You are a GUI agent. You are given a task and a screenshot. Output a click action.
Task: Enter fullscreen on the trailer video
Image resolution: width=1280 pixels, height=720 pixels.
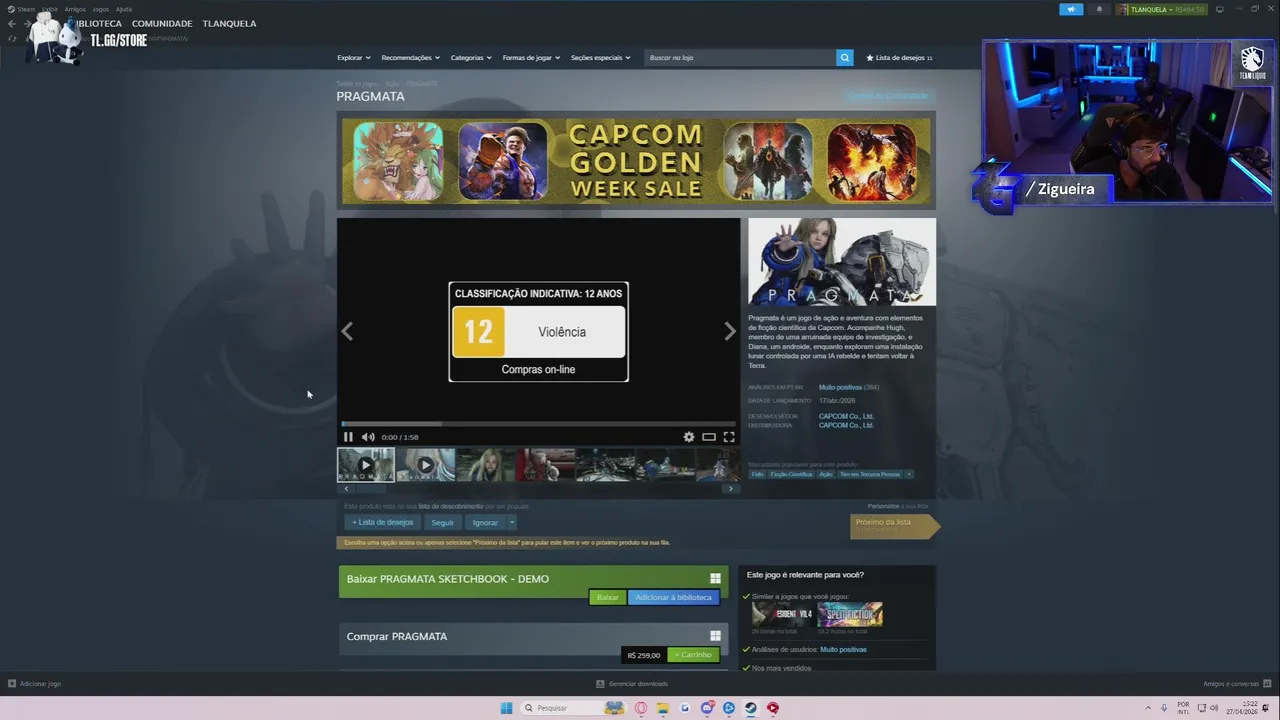(x=729, y=437)
